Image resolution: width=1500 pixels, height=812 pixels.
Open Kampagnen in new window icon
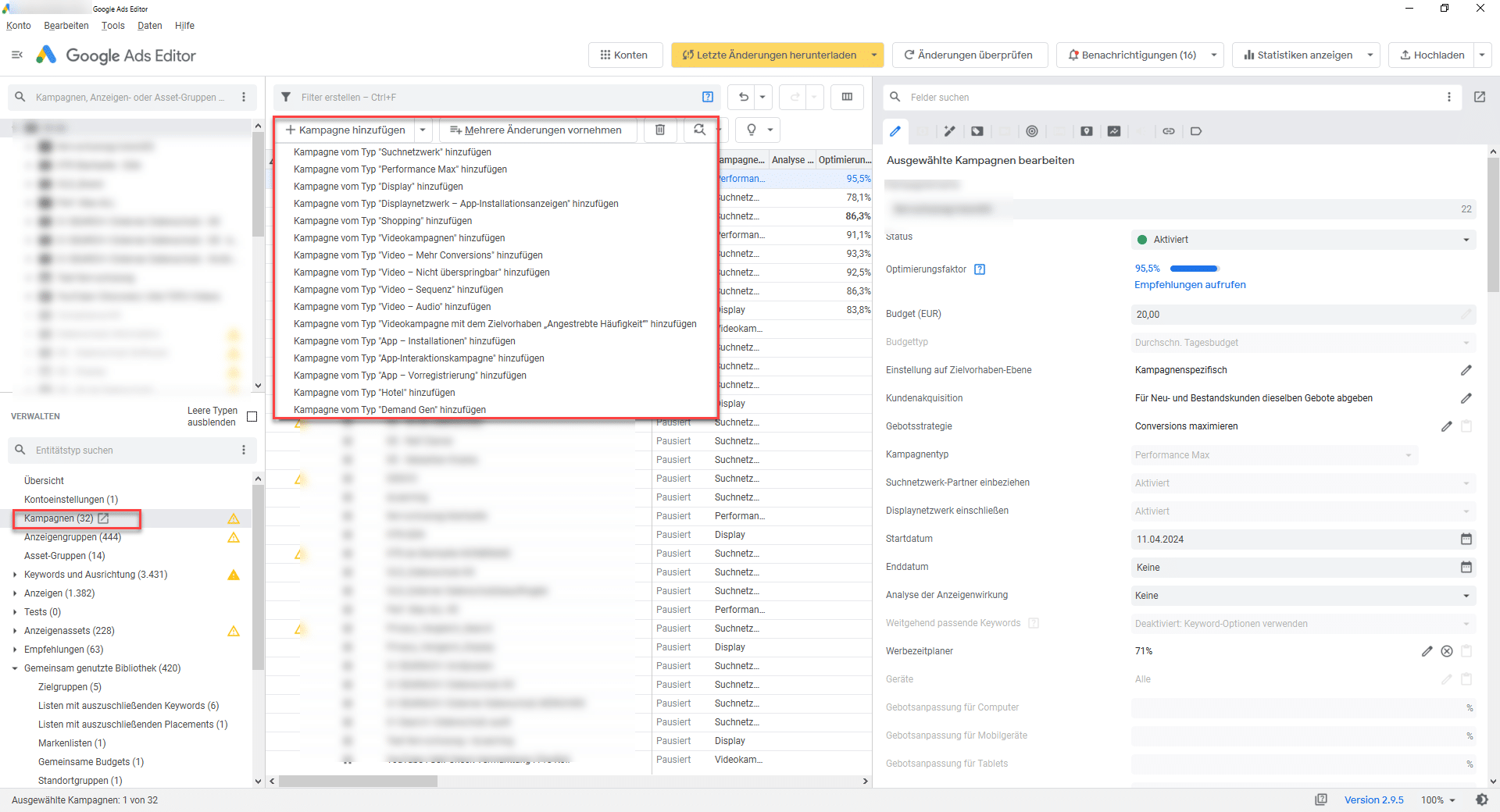pos(103,518)
